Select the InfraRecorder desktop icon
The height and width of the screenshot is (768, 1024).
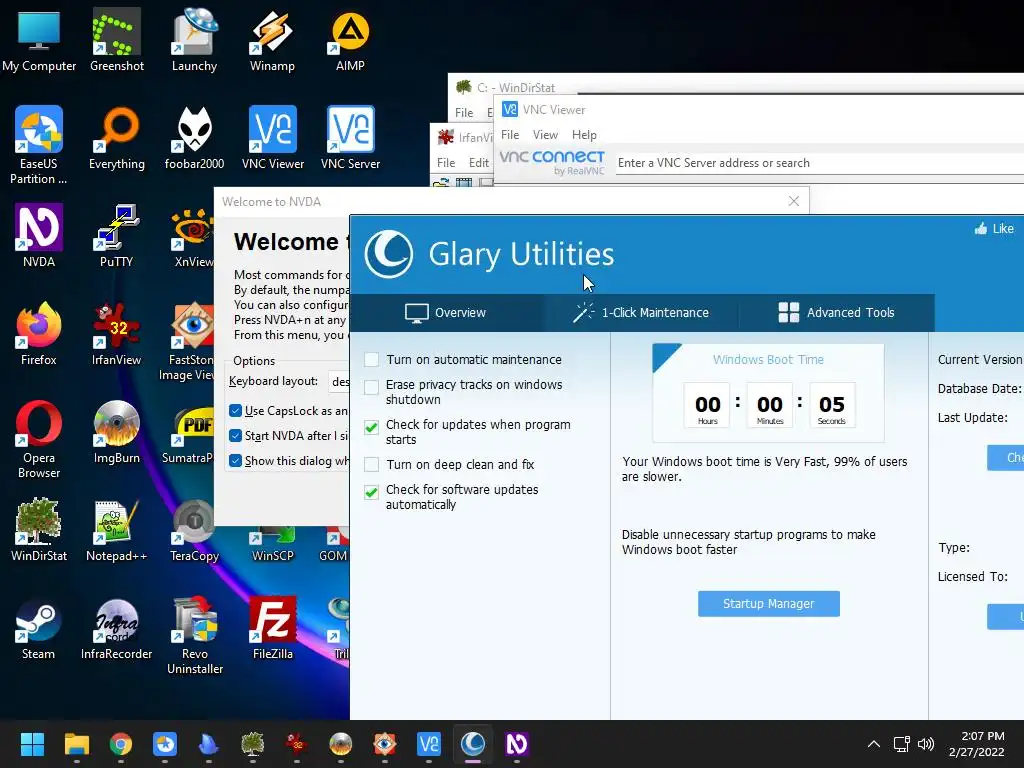(116, 628)
